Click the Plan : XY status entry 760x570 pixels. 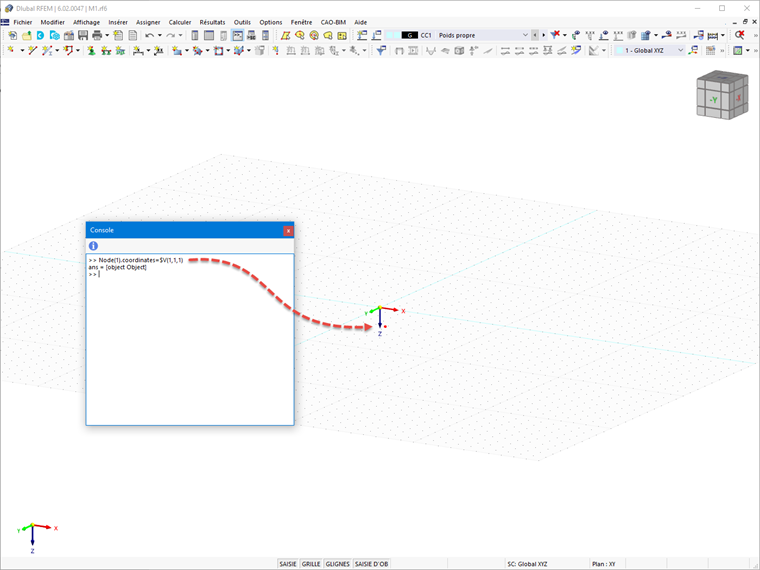(603, 564)
